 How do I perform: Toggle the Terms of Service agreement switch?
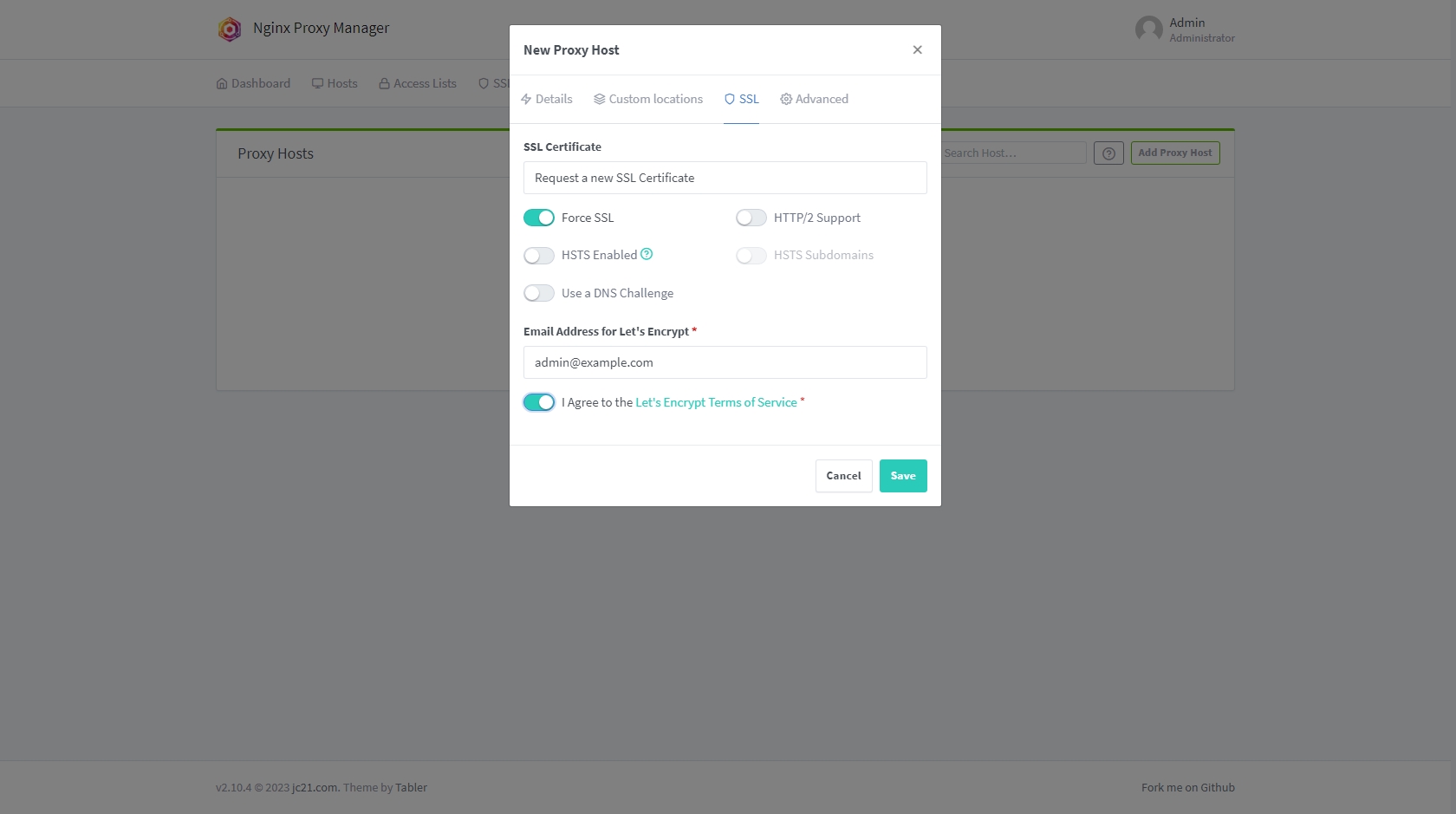(x=539, y=402)
